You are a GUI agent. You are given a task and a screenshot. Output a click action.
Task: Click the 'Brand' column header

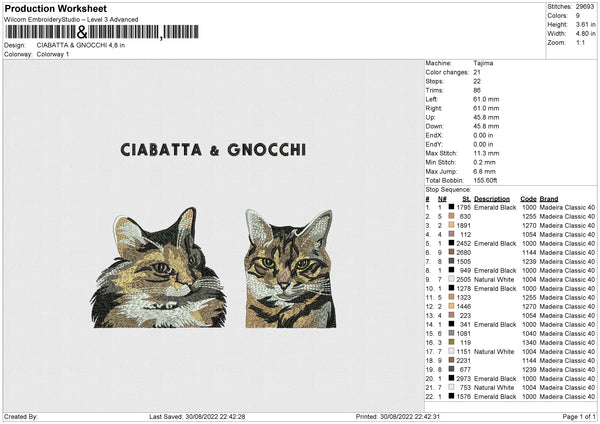pos(549,199)
